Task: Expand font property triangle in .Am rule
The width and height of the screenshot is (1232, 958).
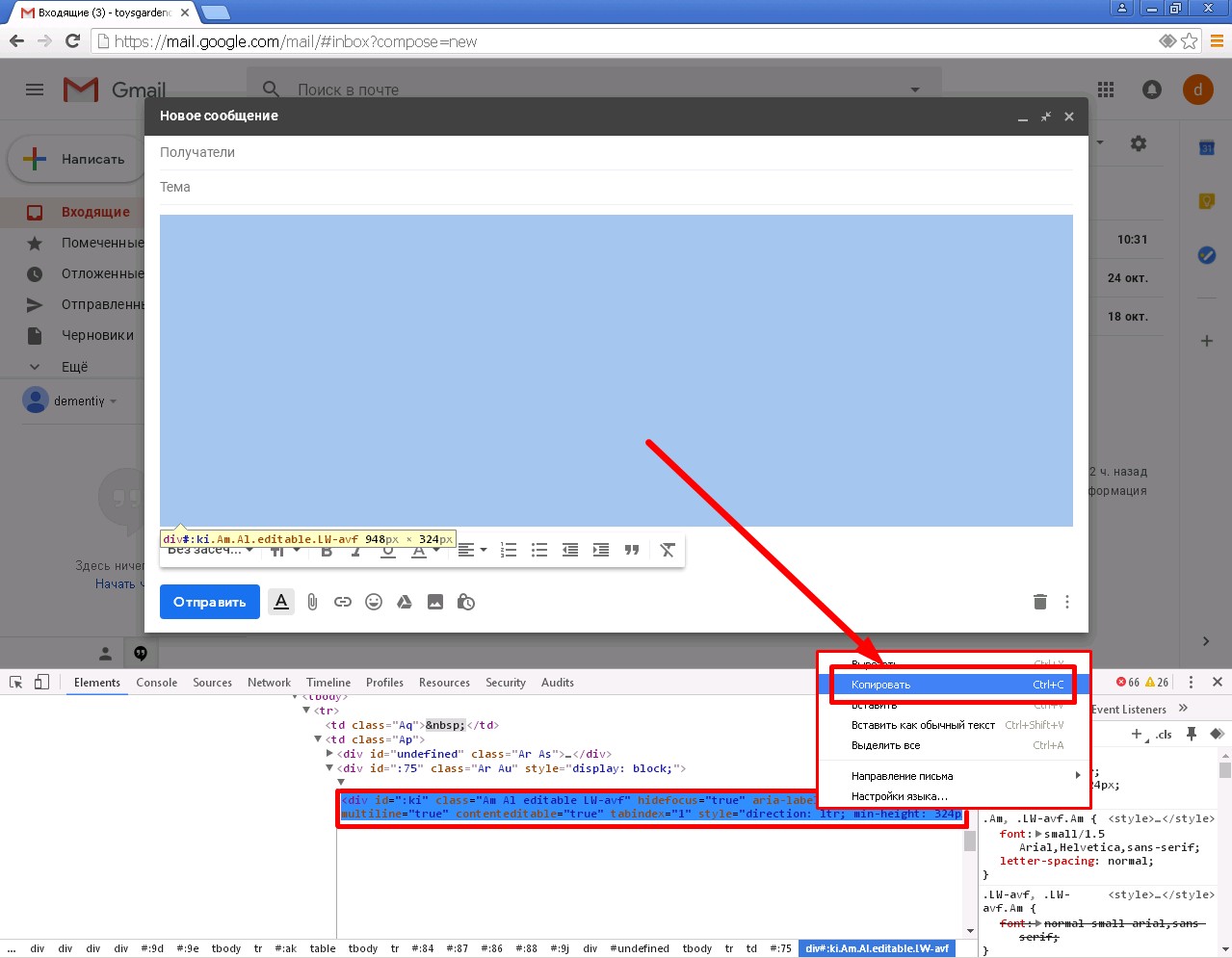Action: pyautogui.click(x=1037, y=834)
